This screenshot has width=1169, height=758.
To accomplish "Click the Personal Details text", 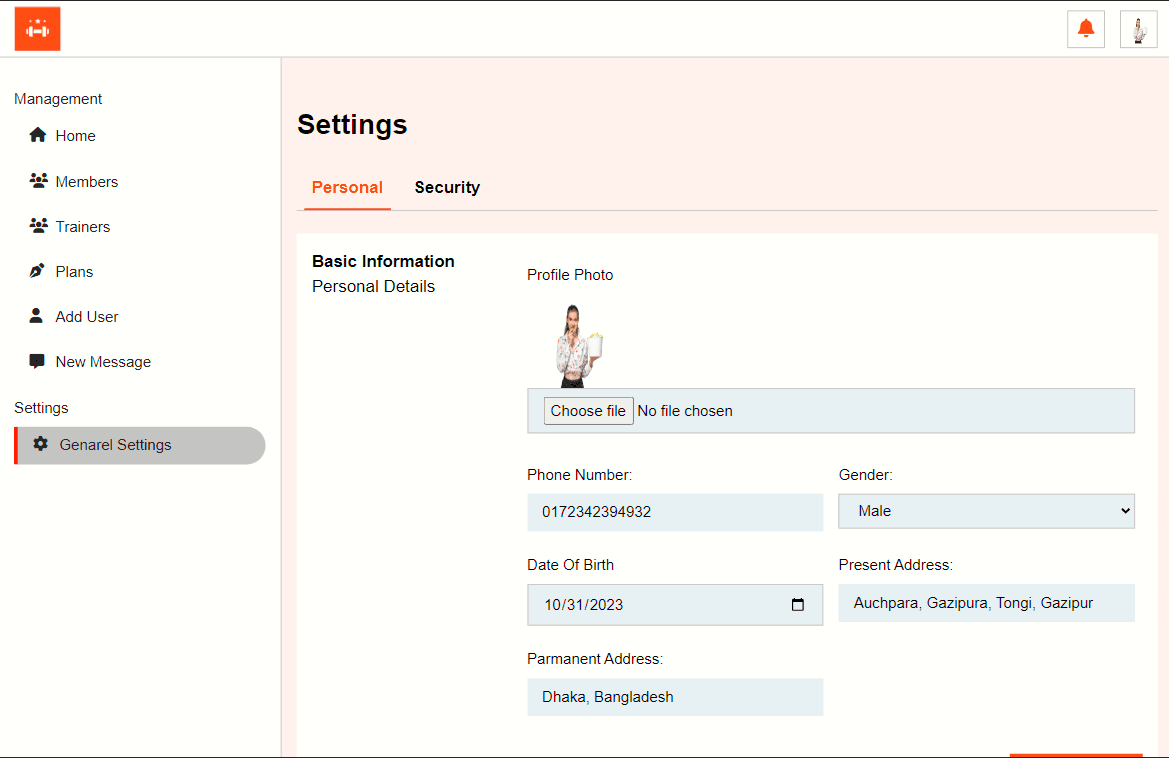I will 373,286.
